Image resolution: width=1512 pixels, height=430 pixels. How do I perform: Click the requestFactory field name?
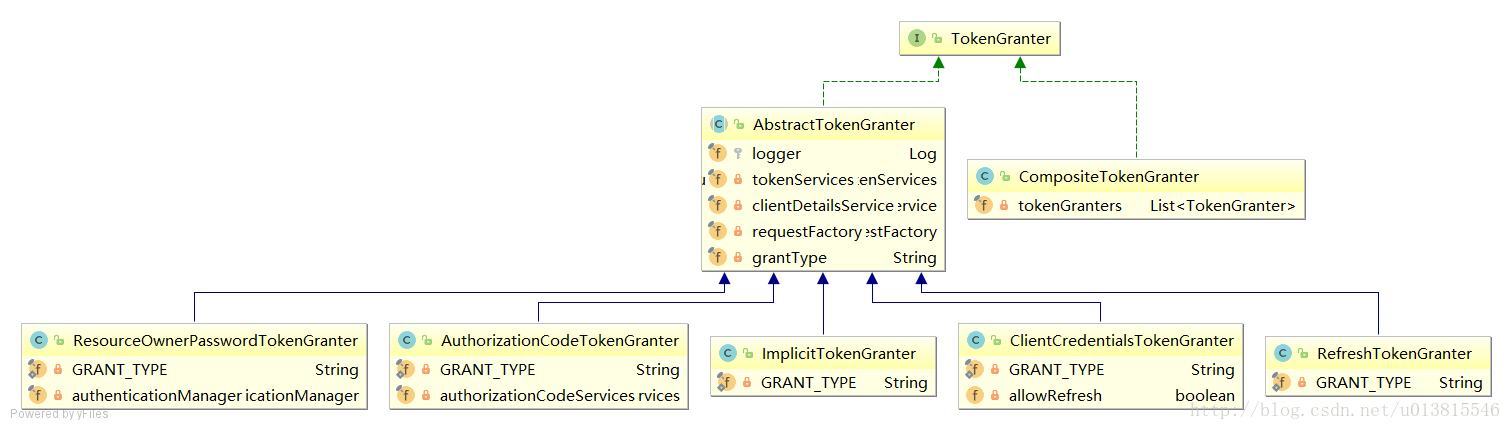point(807,232)
